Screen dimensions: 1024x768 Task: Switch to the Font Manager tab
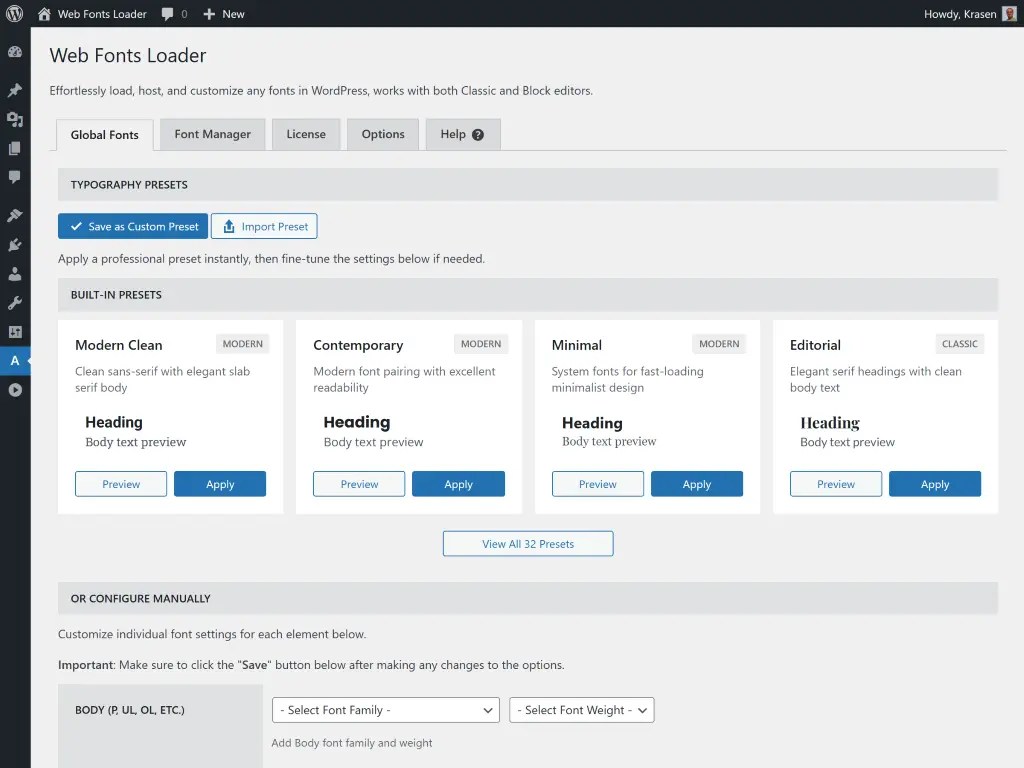click(x=212, y=134)
